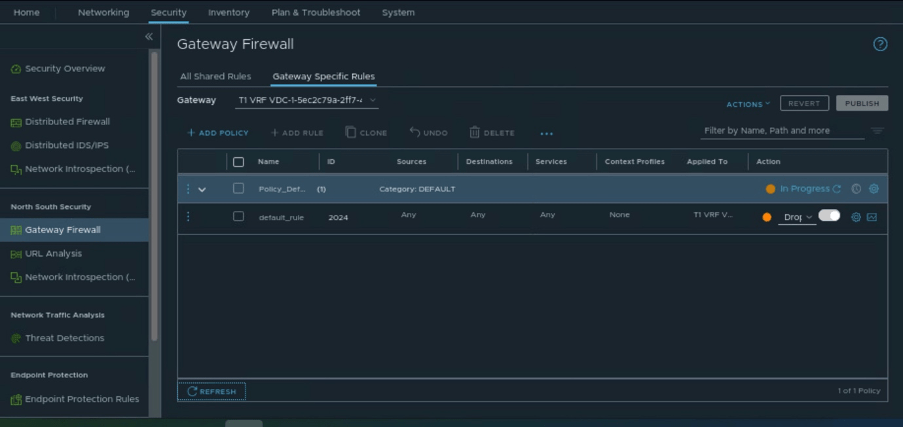This screenshot has width=904, height=428.
Task: Collapse the Policy_Default section chevron
Action: pos(202,189)
